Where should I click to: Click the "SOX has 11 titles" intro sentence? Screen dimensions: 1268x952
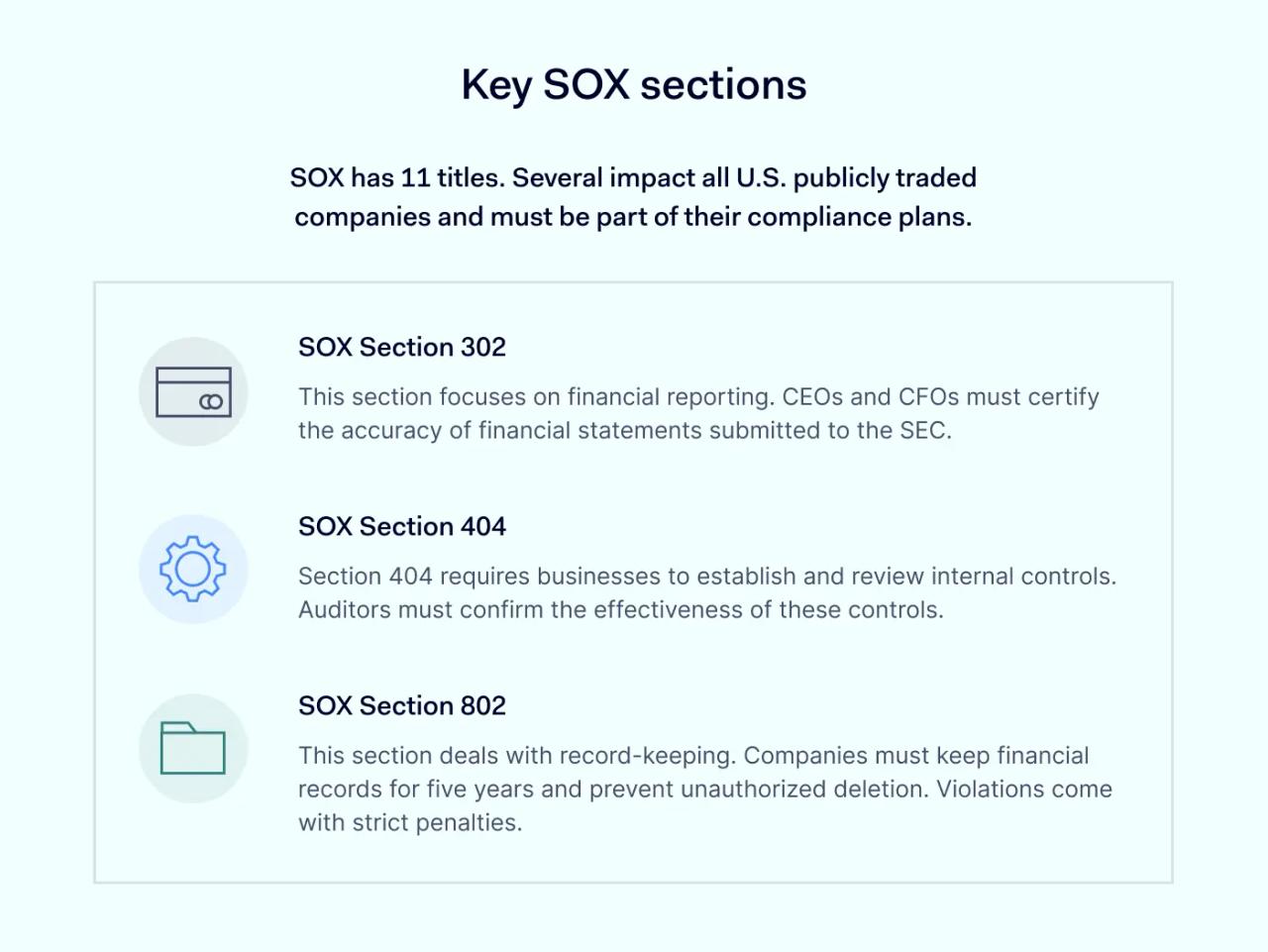click(x=633, y=178)
